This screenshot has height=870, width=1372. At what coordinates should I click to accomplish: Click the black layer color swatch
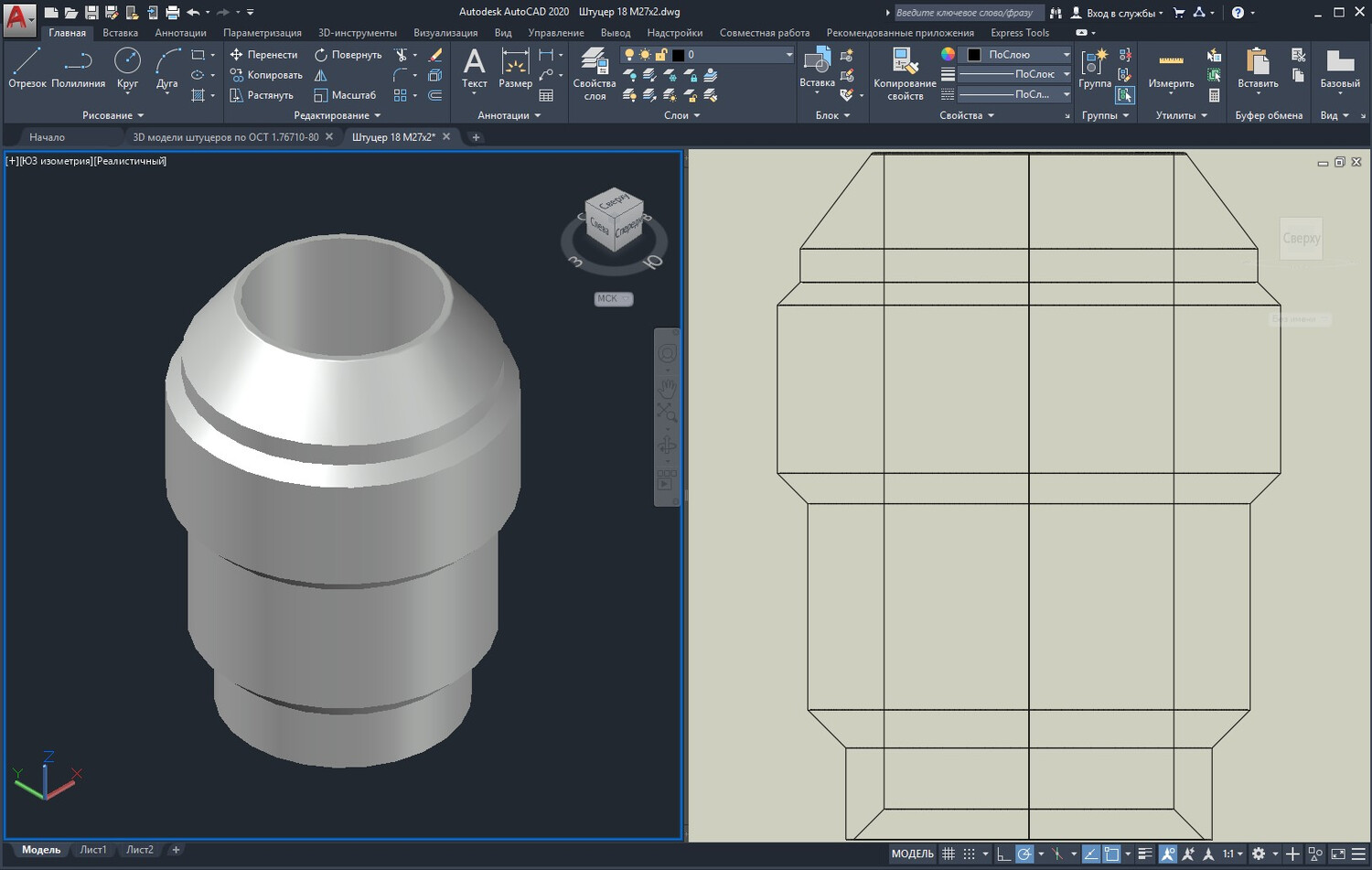tap(678, 55)
